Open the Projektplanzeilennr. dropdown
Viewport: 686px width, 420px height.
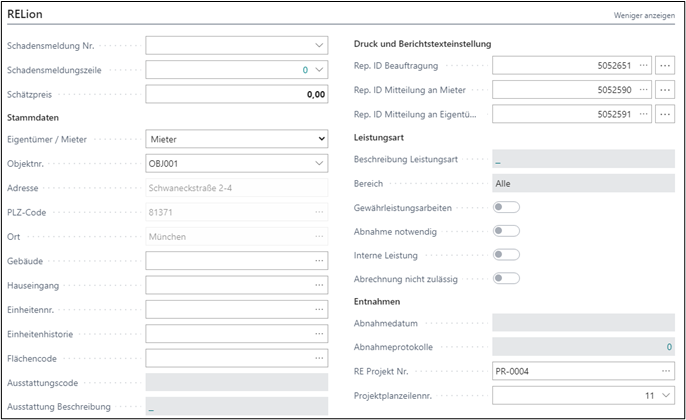coord(666,395)
